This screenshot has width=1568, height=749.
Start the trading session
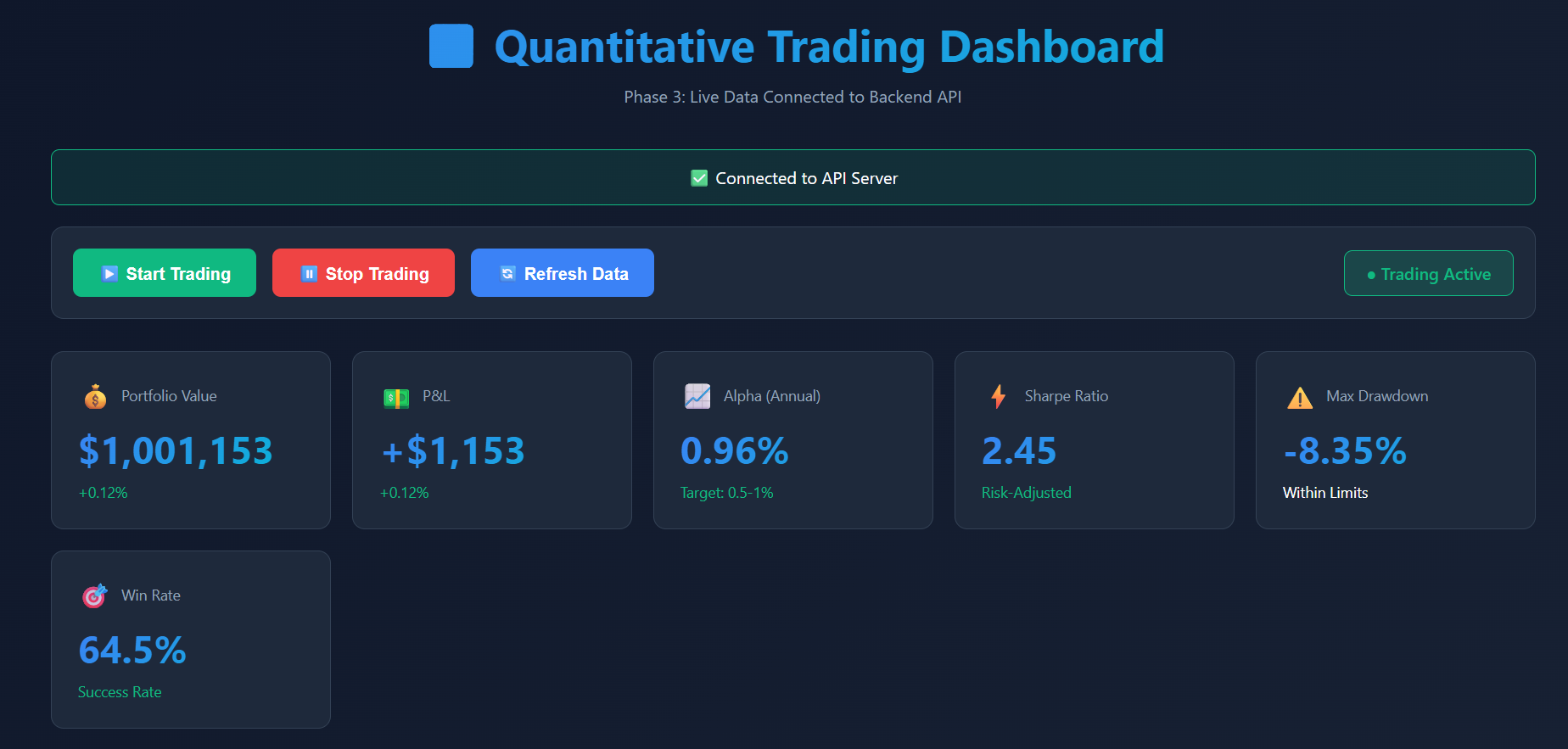click(x=165, y=272)
